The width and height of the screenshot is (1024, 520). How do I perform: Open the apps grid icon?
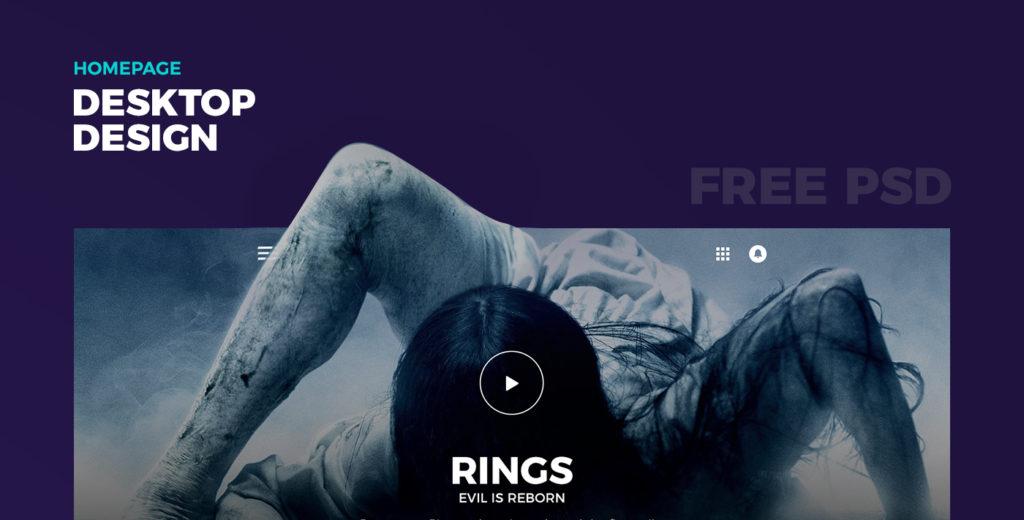pos(722,253)
